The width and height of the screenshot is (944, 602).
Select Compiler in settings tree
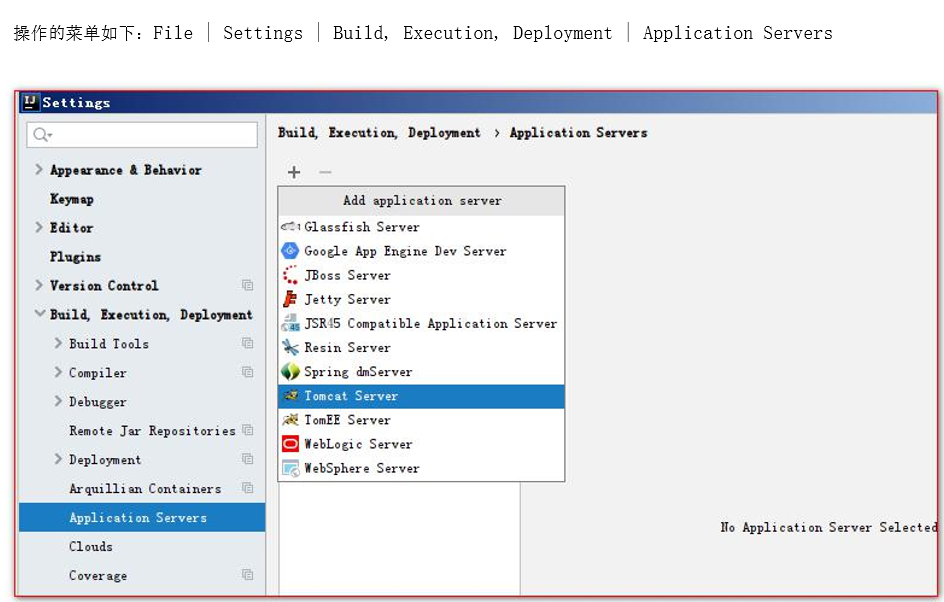point(98,373)
